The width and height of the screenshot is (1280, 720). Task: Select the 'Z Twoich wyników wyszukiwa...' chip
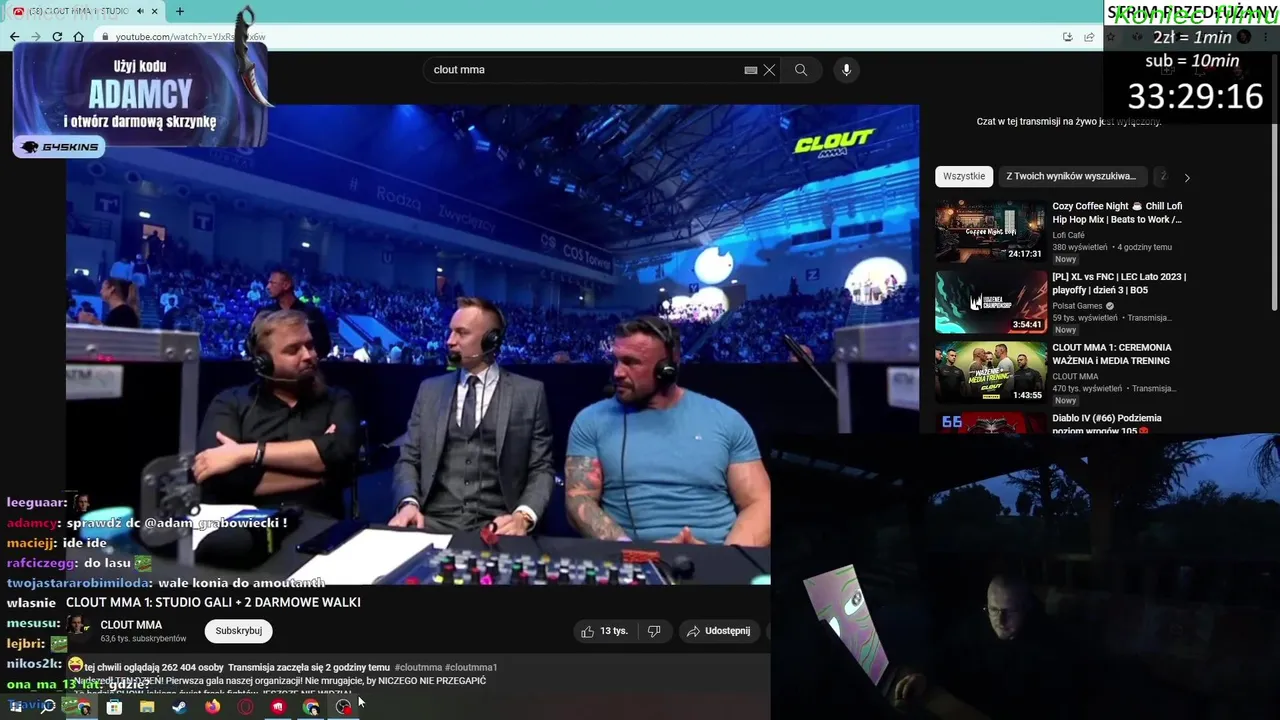[1071, 176]
